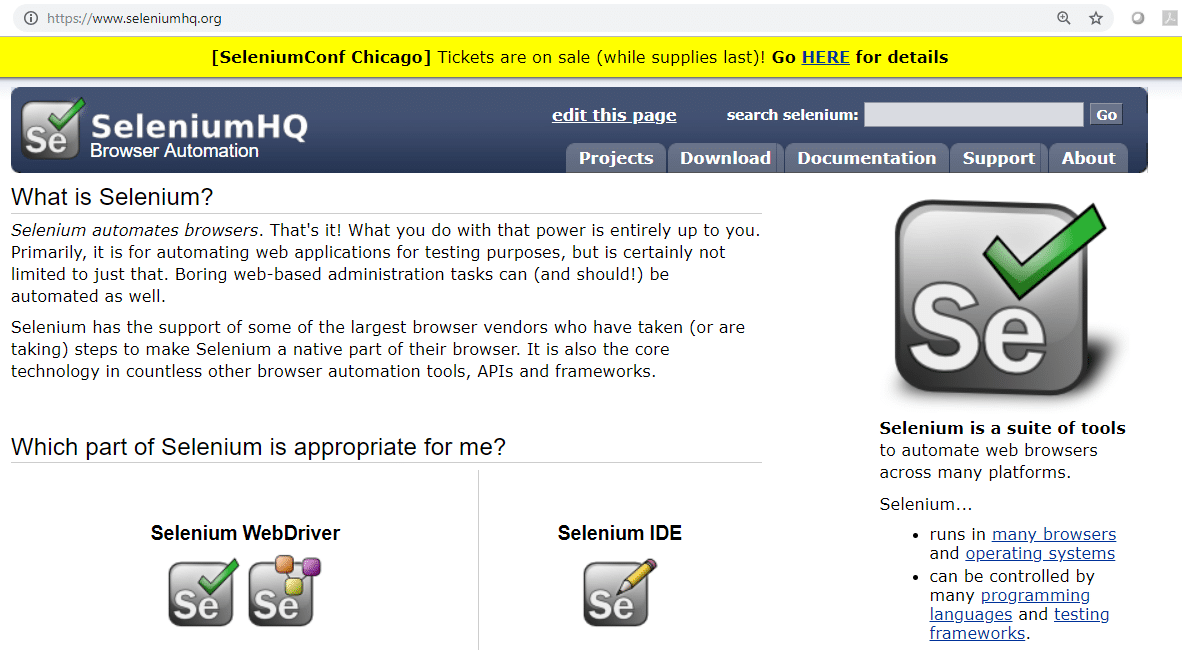Viewport: 1182px width, 650px height.
Task: Click the search selenium input field
Action: click(x=973, y=115)
